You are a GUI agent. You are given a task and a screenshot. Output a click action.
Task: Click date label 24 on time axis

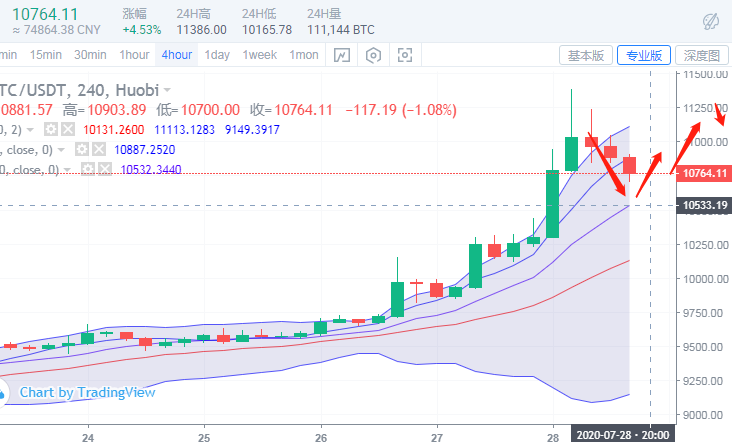tap(88, 438)
